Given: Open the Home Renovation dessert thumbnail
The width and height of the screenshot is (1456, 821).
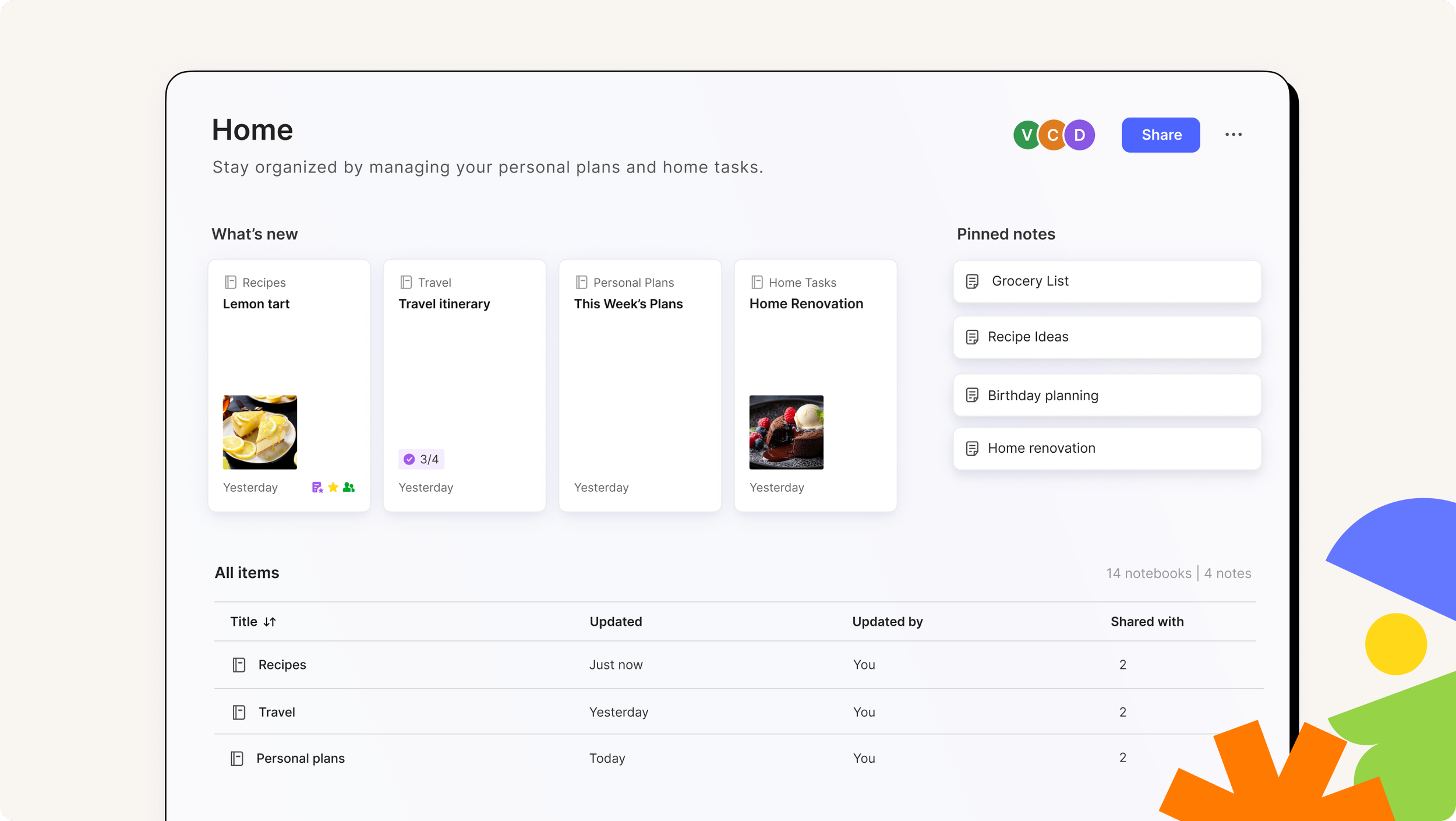Looking at the screenshot, I should click(786, 432).
